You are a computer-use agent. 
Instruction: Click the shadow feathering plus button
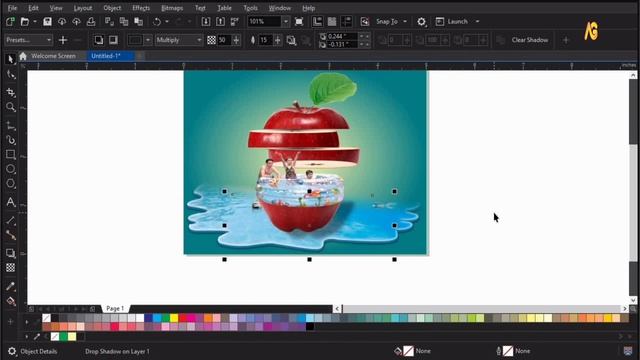tap(278, 40)
